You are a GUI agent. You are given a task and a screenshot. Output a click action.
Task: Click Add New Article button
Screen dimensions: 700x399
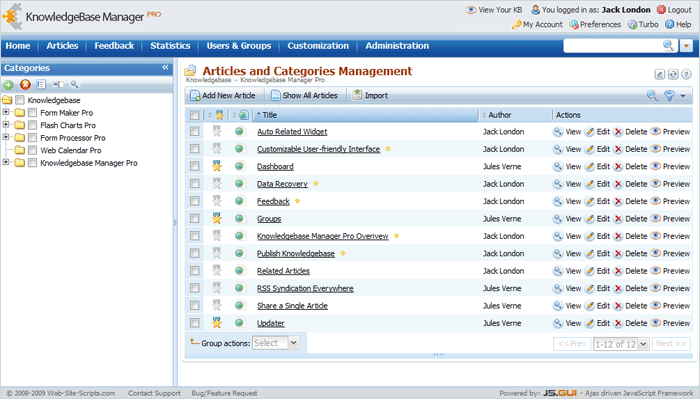pos(223,96)
